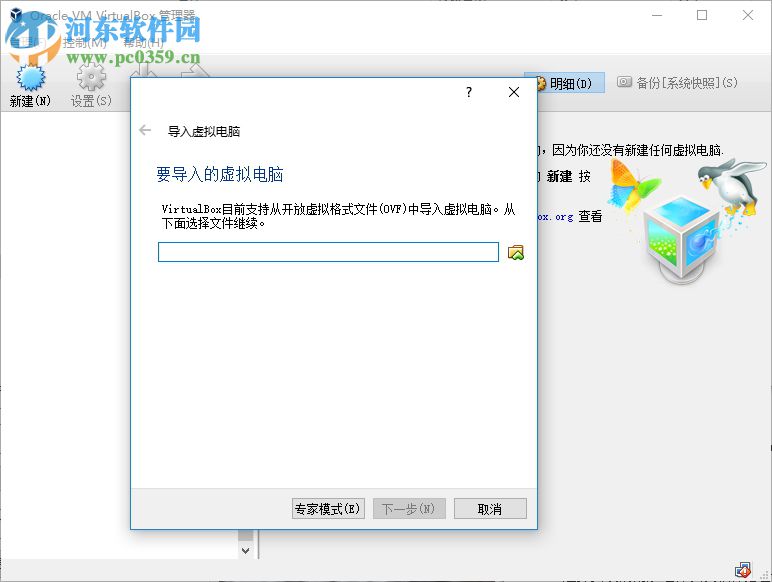This screenshot has width=772, height=582.
Task: Click the New (新建) toolbar icon
Action: click(30, 86)
